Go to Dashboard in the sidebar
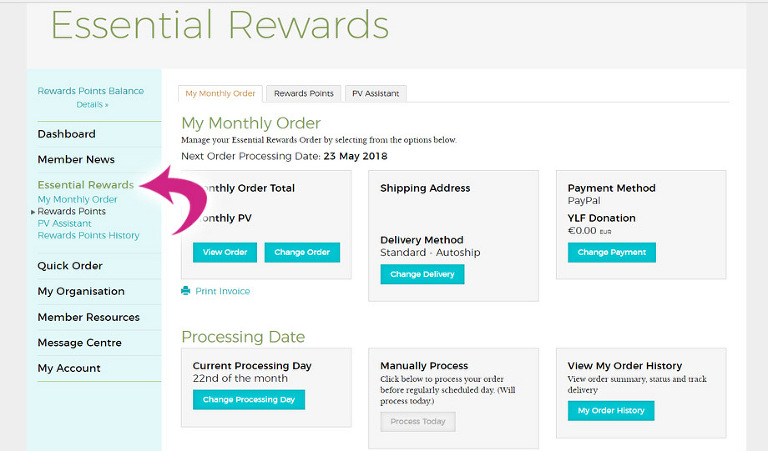The image size is (768, 451). [67, 134]
